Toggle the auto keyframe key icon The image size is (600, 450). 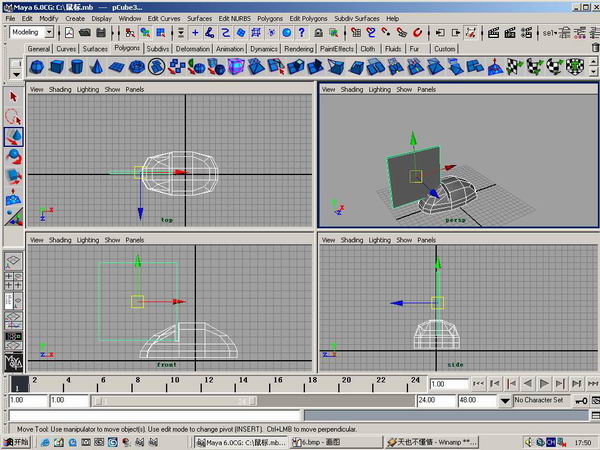click(x=581, y=401)
